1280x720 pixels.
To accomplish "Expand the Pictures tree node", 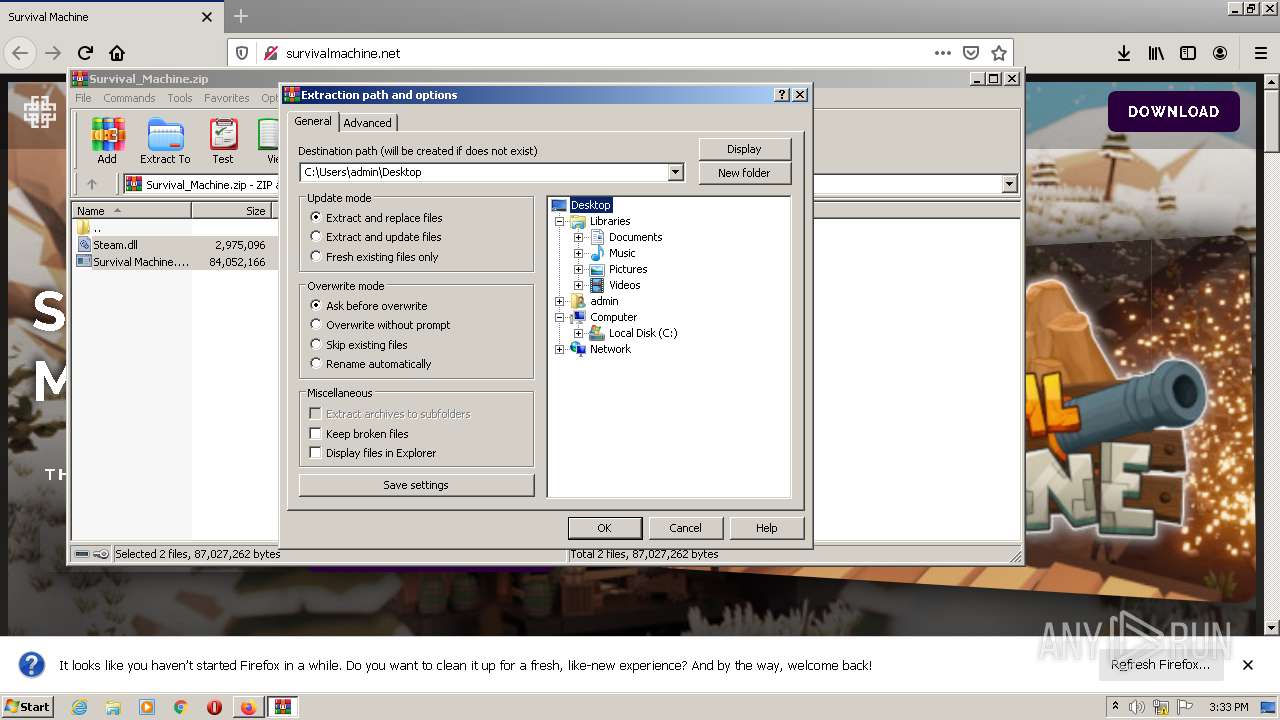I will (x=578, y=269).
